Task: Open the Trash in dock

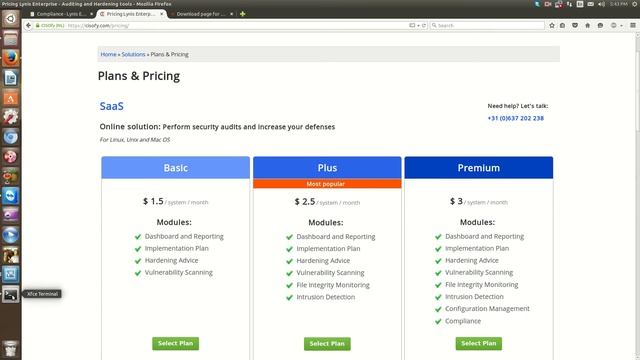Action: click(x=11, y=349)
